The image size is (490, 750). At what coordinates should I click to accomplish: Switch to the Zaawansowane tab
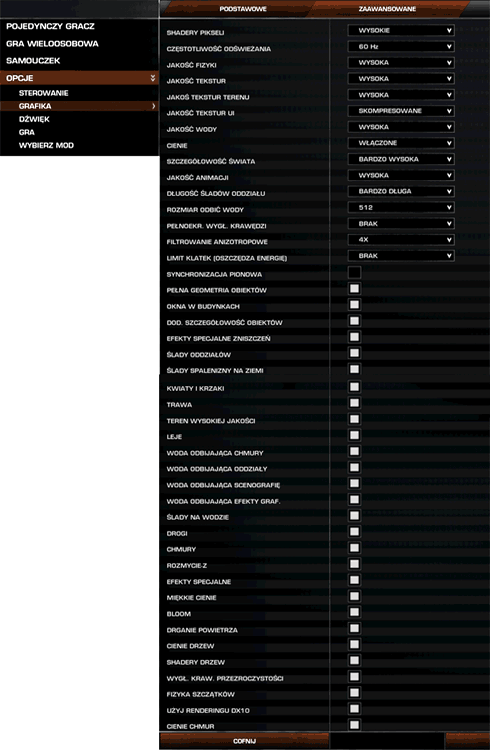click(x=388, y=9)
